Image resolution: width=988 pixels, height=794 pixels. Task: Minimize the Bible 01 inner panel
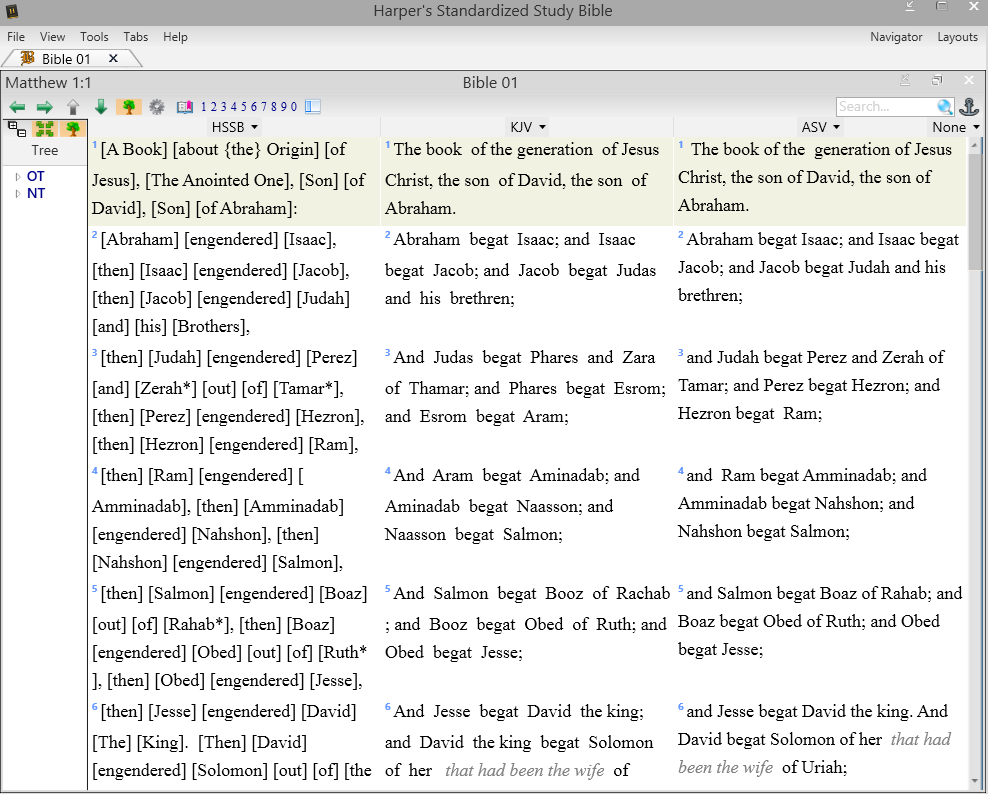click(x=905, y=80)
